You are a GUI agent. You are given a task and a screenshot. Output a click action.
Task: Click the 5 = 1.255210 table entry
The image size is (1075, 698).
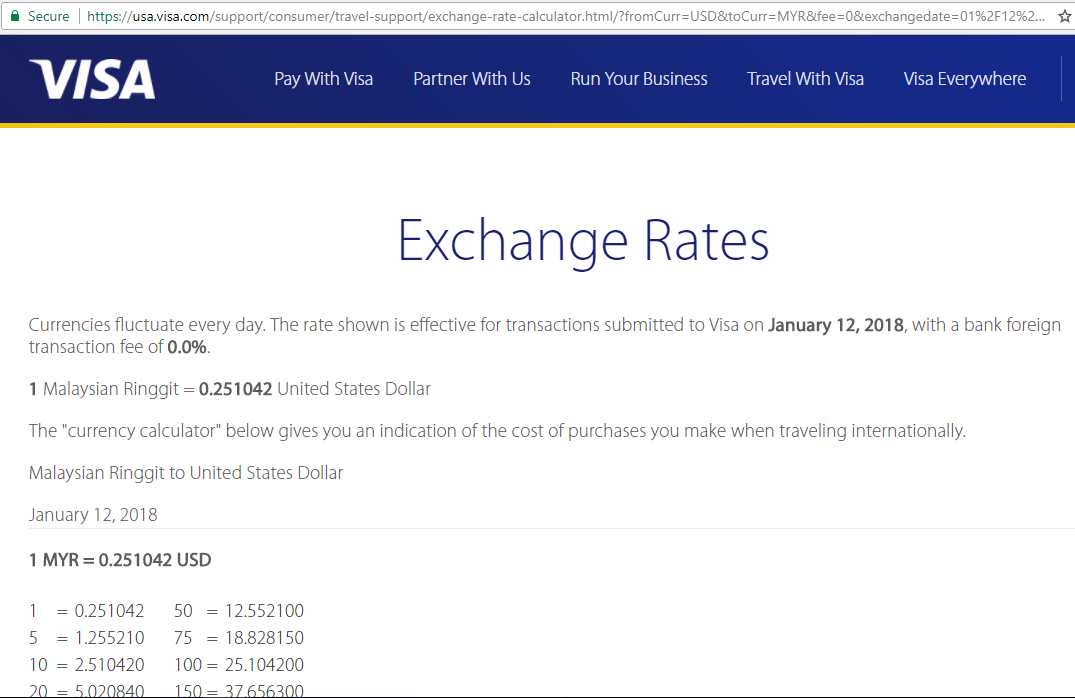pyautogui.click(x=86, y=638)
